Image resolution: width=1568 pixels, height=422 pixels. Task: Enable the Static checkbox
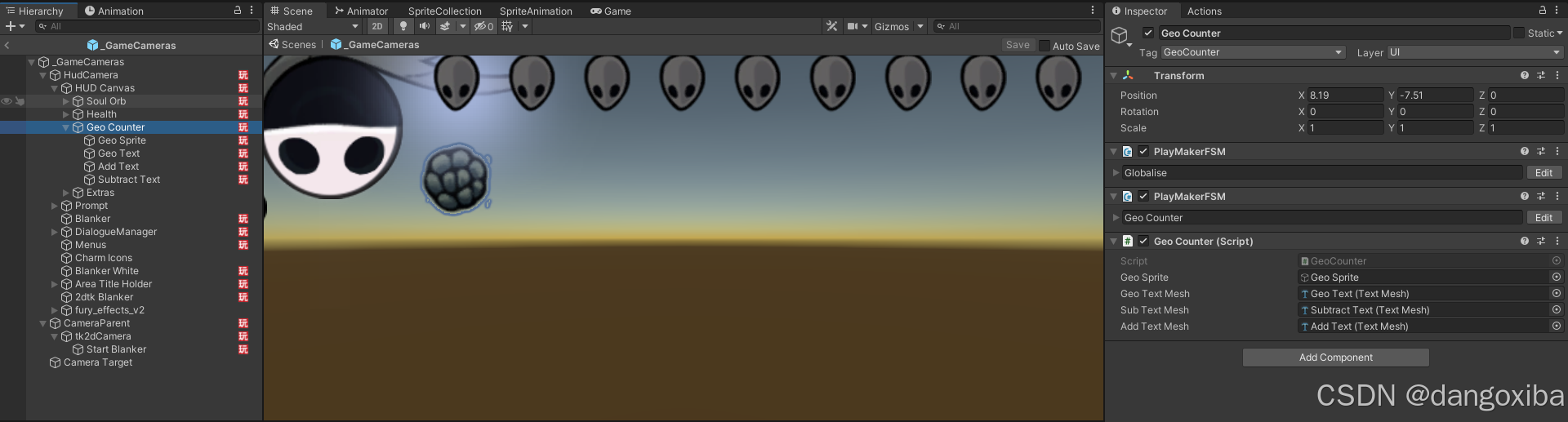(x=1519, y=33)
